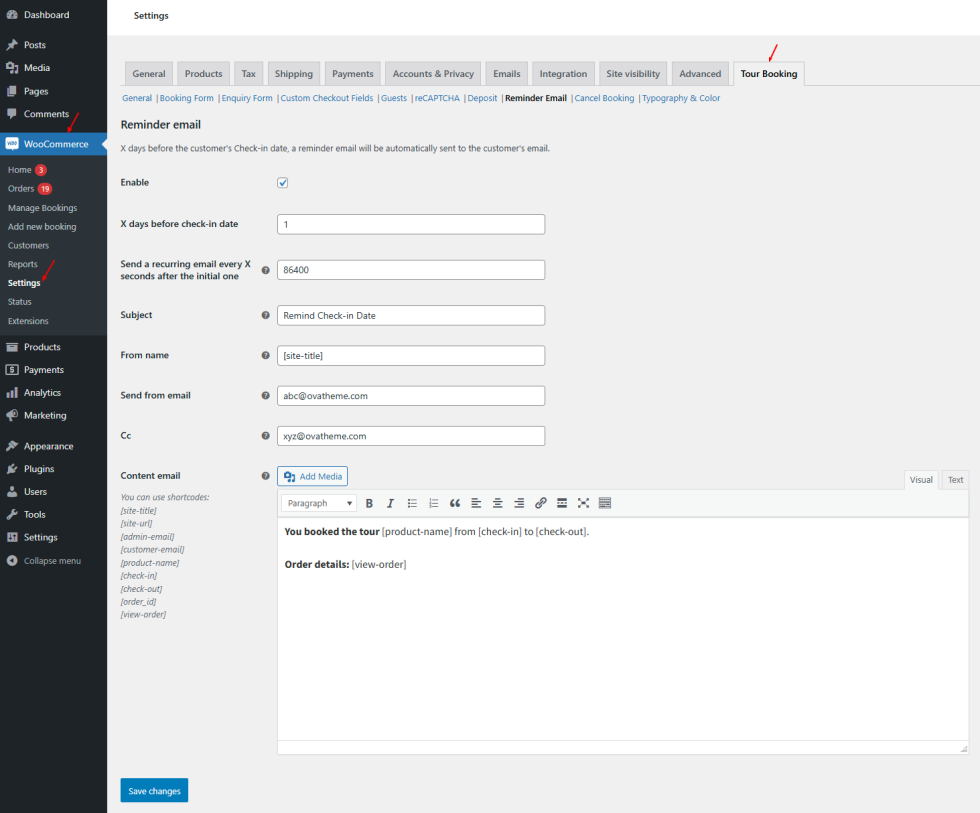Open Manage Bookings in the sidebar
The height and width of the screenshot is (813, 980).
(42, 208)
